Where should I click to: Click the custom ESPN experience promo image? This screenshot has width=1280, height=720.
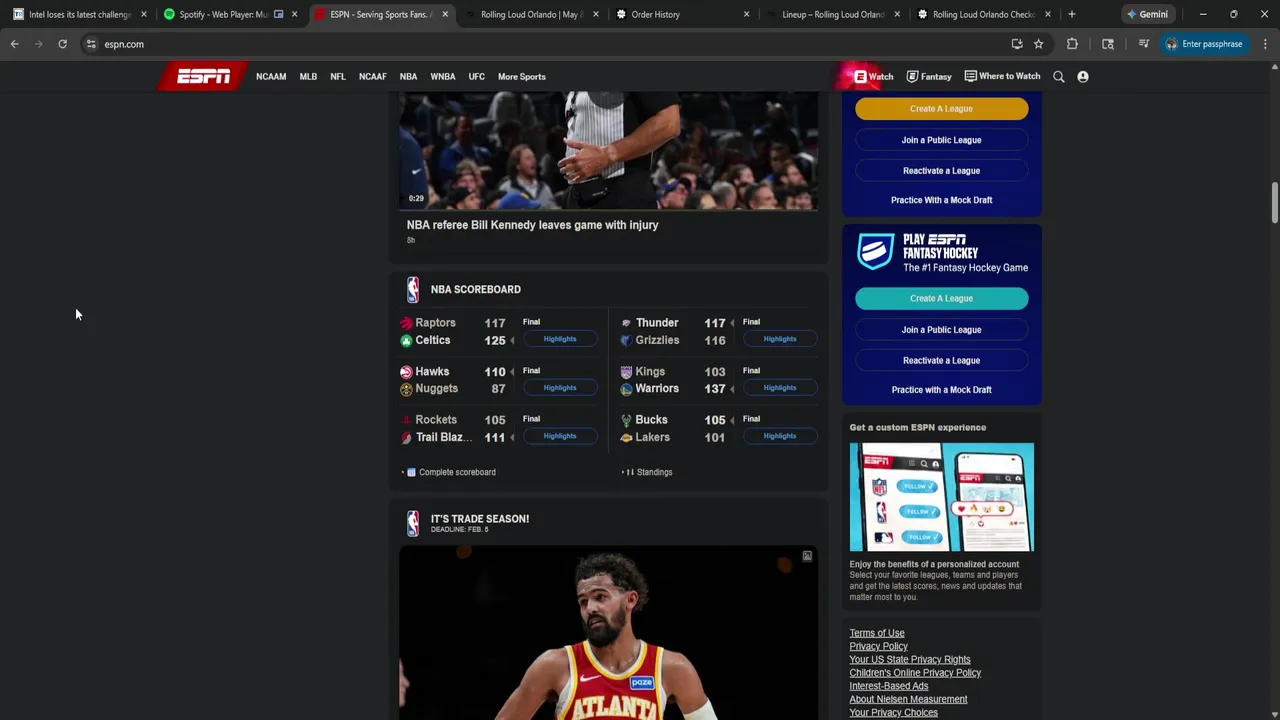[942, 497]
